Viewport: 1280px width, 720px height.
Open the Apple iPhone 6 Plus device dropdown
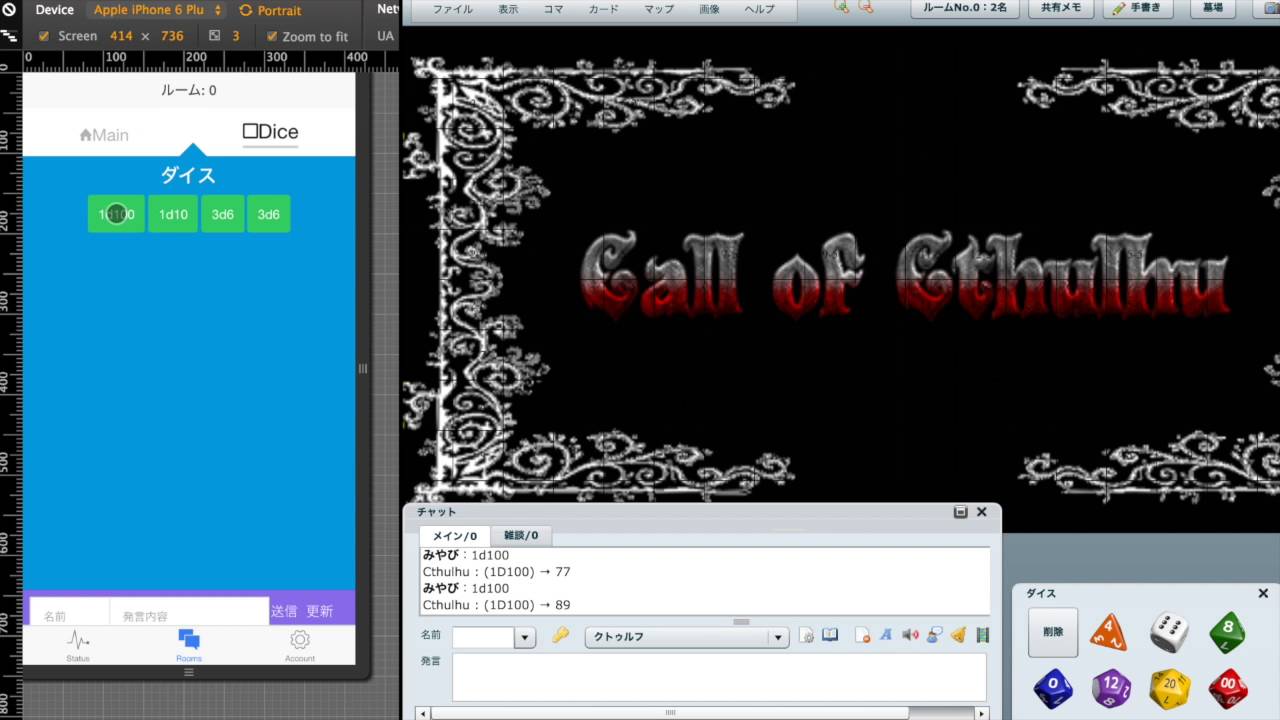point(156,10)
